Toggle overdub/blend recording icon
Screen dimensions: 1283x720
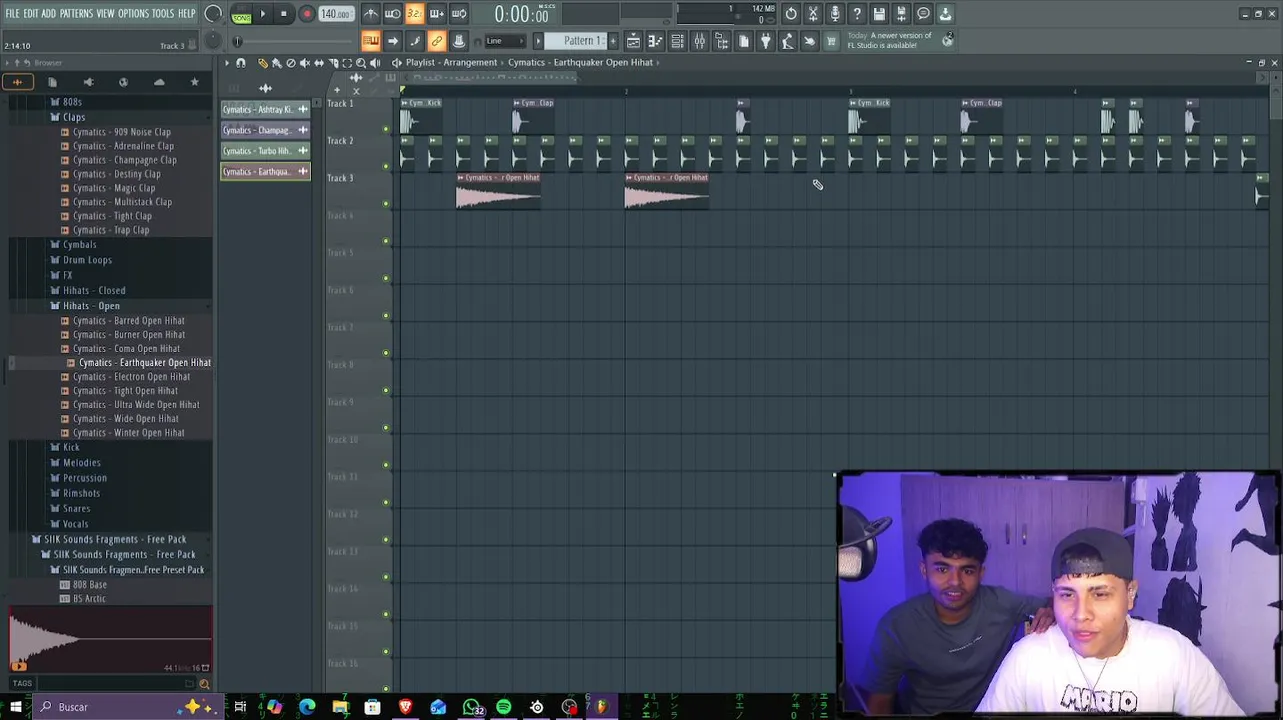pyautogui.click(x=436, y=14)
